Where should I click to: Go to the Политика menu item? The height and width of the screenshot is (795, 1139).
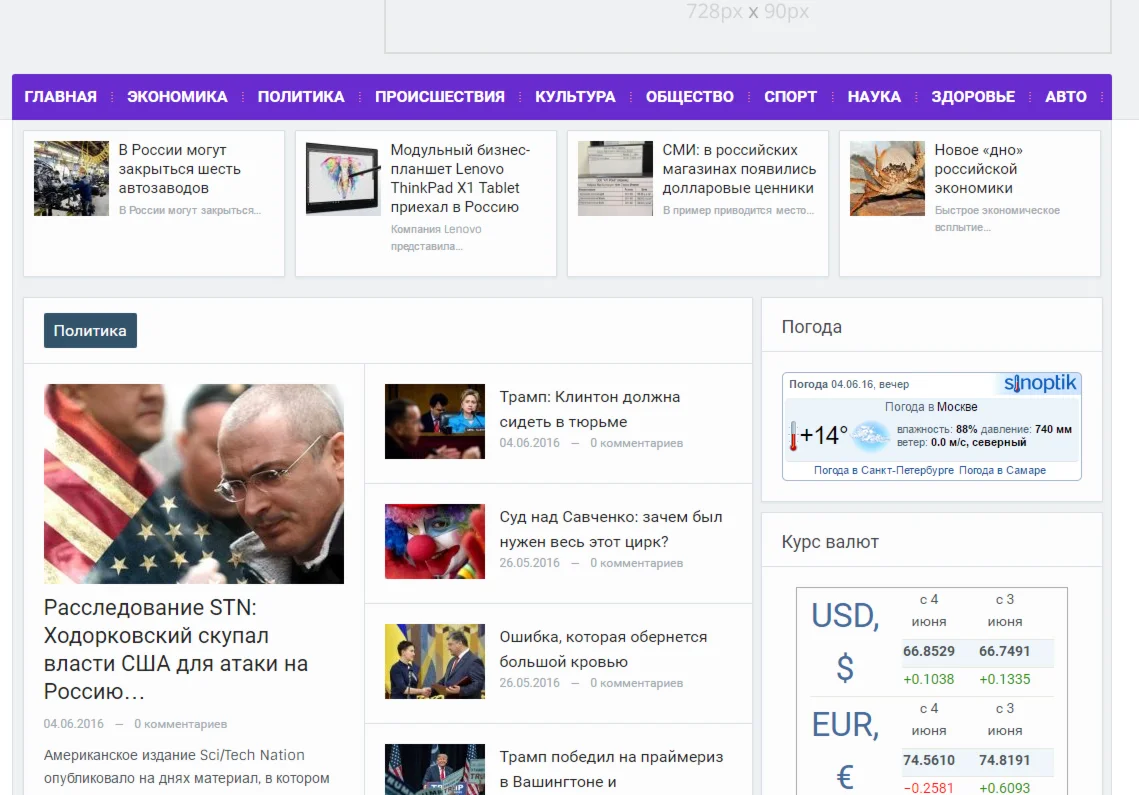point(301,97)
